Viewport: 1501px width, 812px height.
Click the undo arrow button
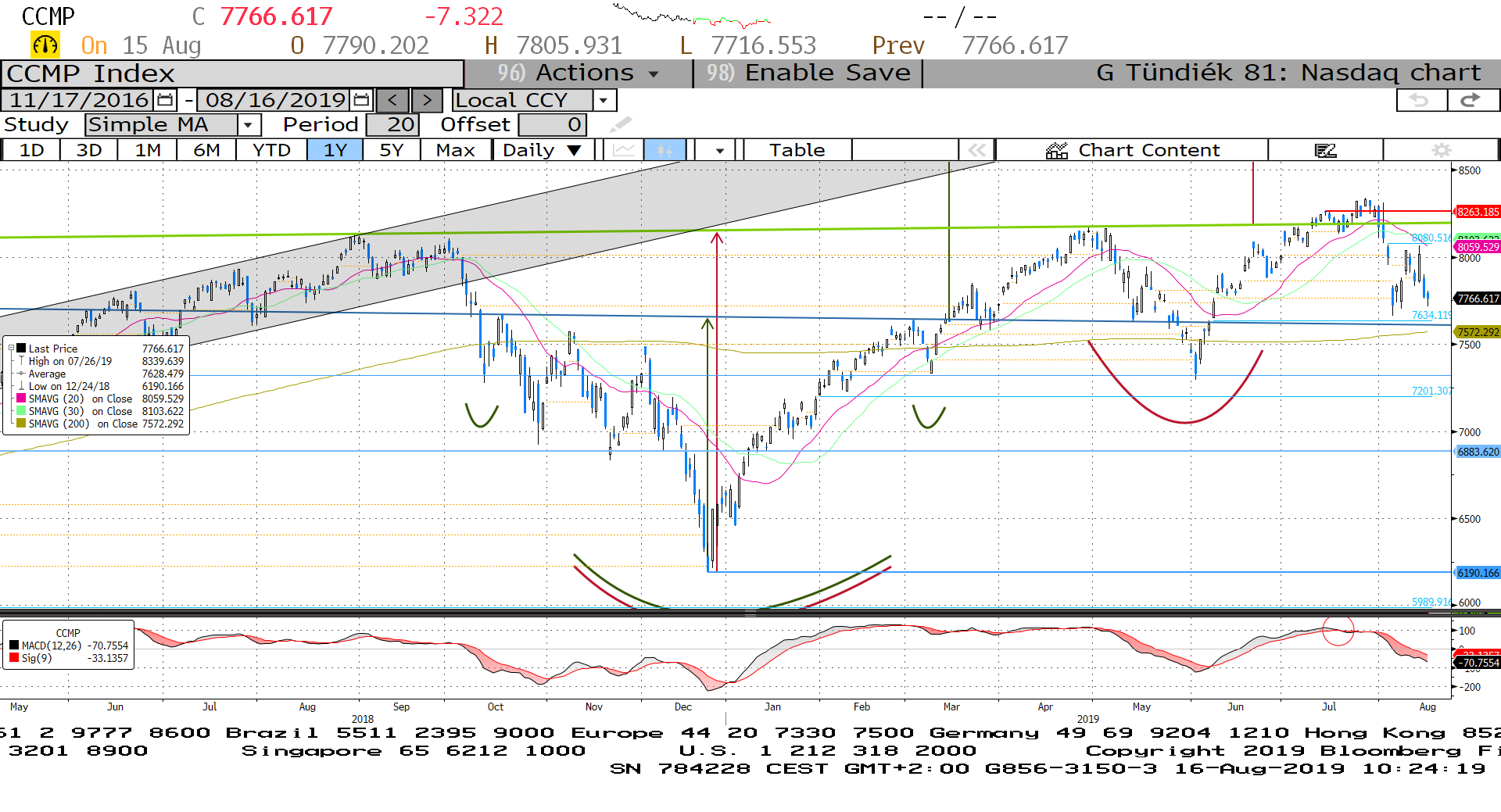[1420, 100]
